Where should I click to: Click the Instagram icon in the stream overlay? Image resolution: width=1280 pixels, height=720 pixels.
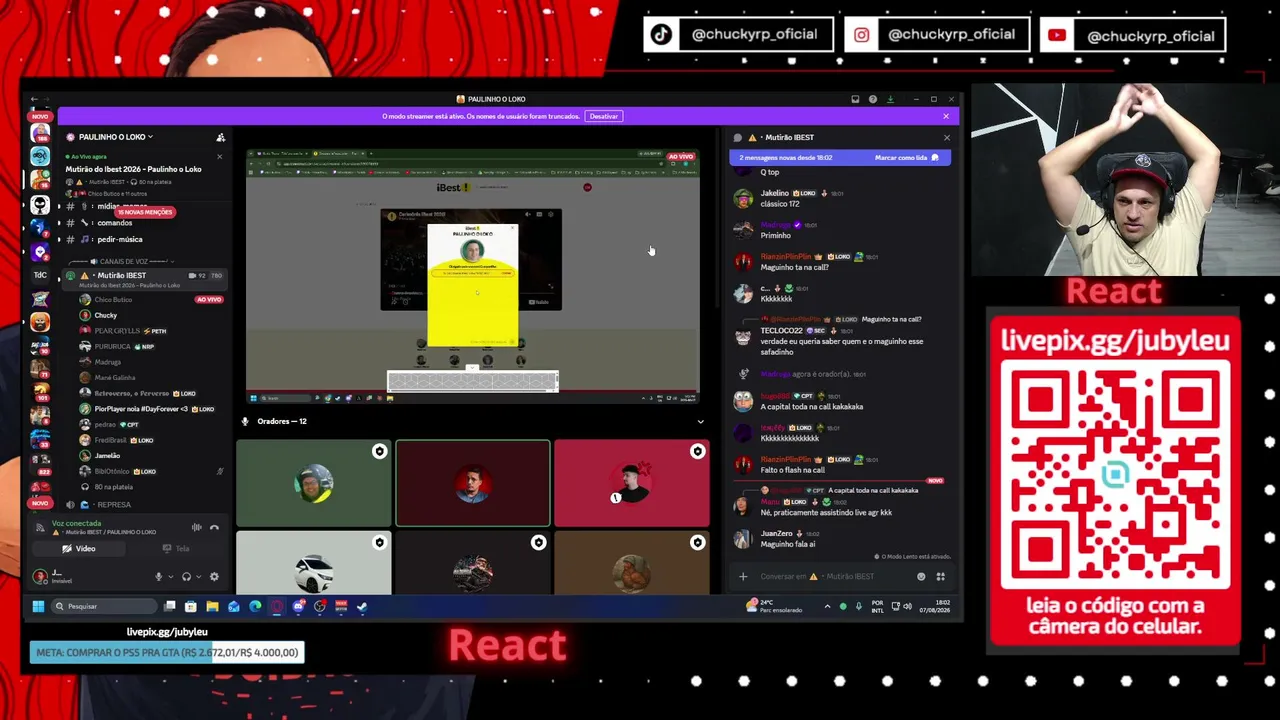click(861, 35)
